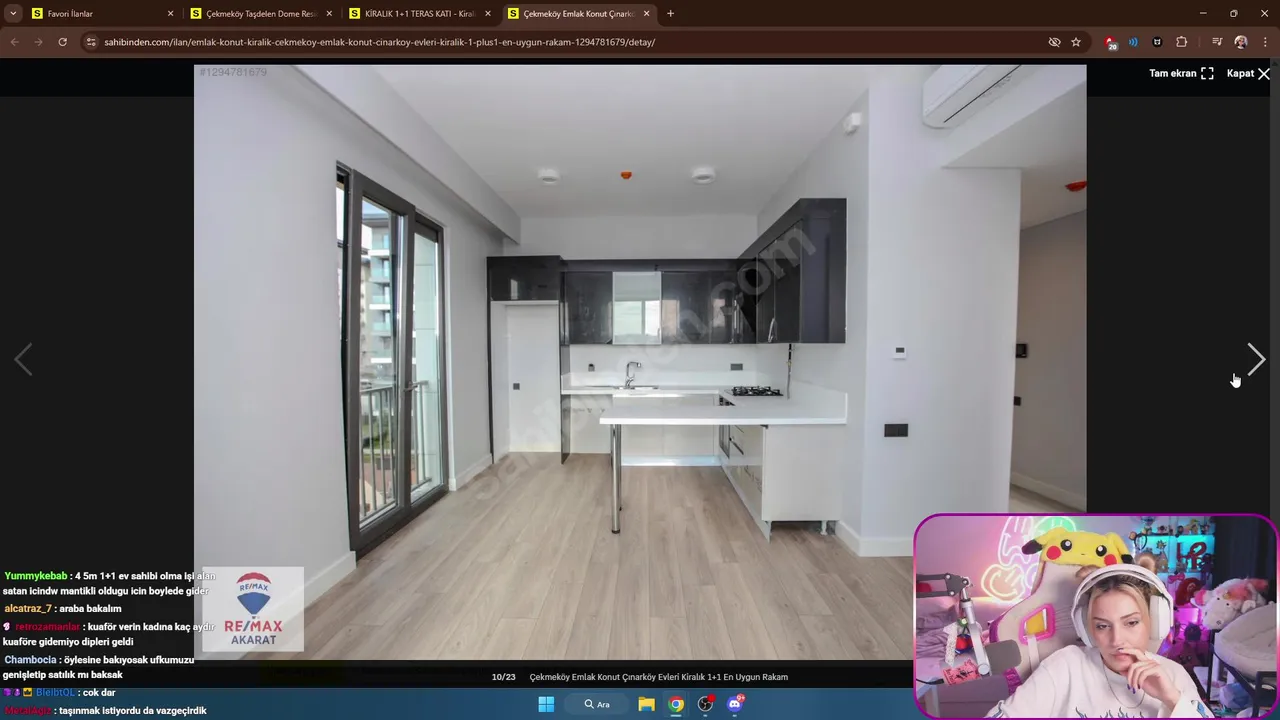1280x720 pixels.
Task: Open the blue sound-wave extension icon
Action: tap(1133, 42)
